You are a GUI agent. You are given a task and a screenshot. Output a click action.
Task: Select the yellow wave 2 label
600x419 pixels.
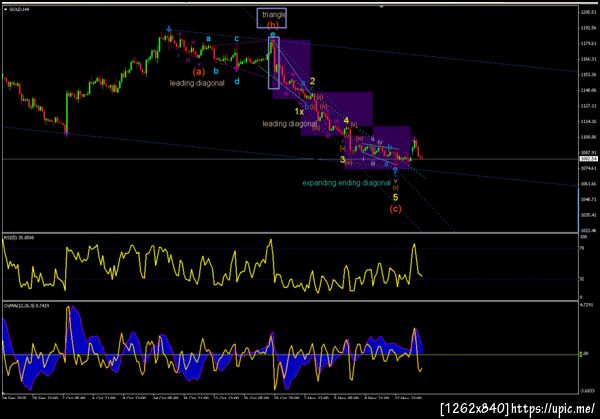[x=312, y=81]
